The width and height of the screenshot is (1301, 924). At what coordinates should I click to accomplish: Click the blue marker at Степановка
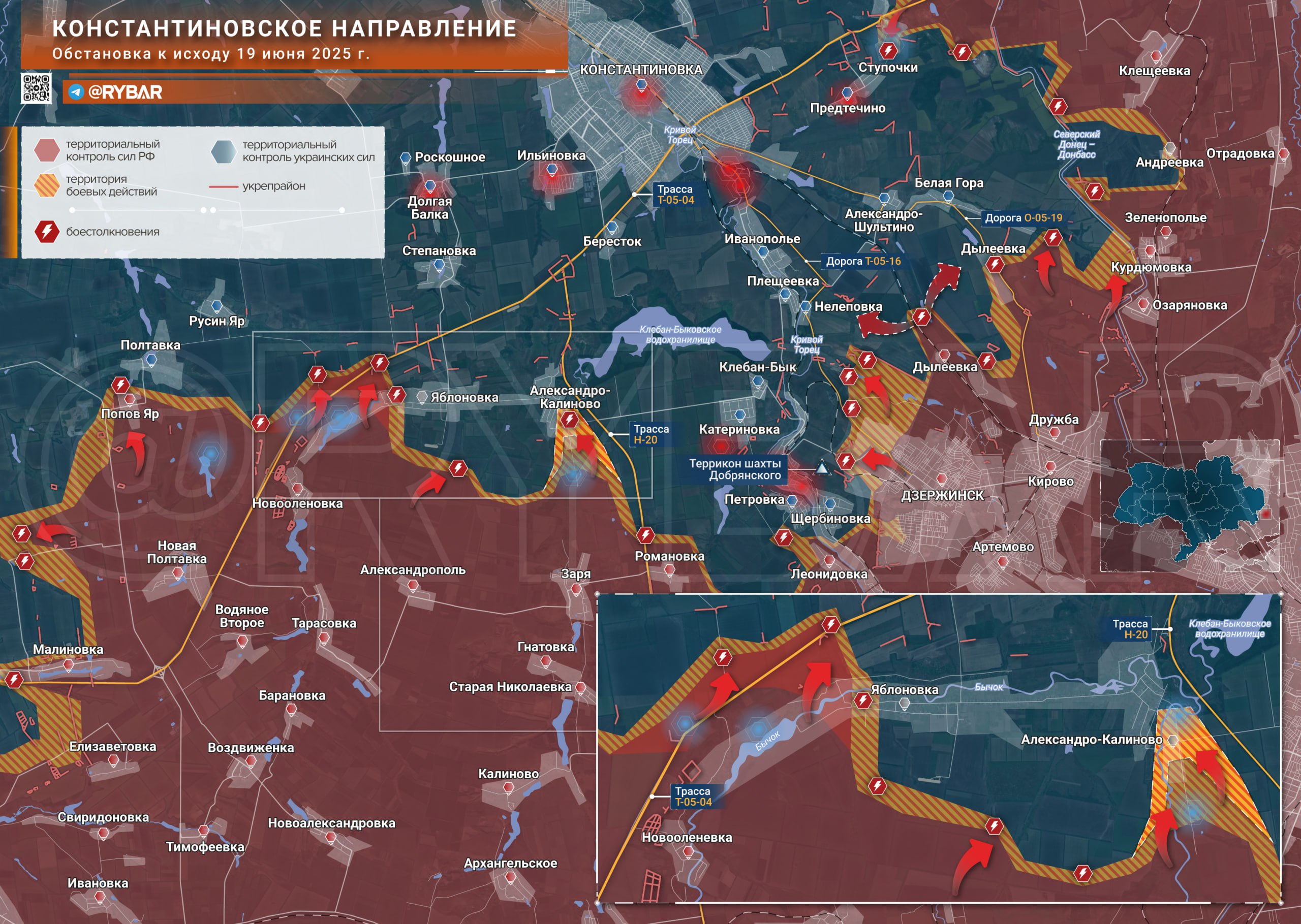pos(439,265)
